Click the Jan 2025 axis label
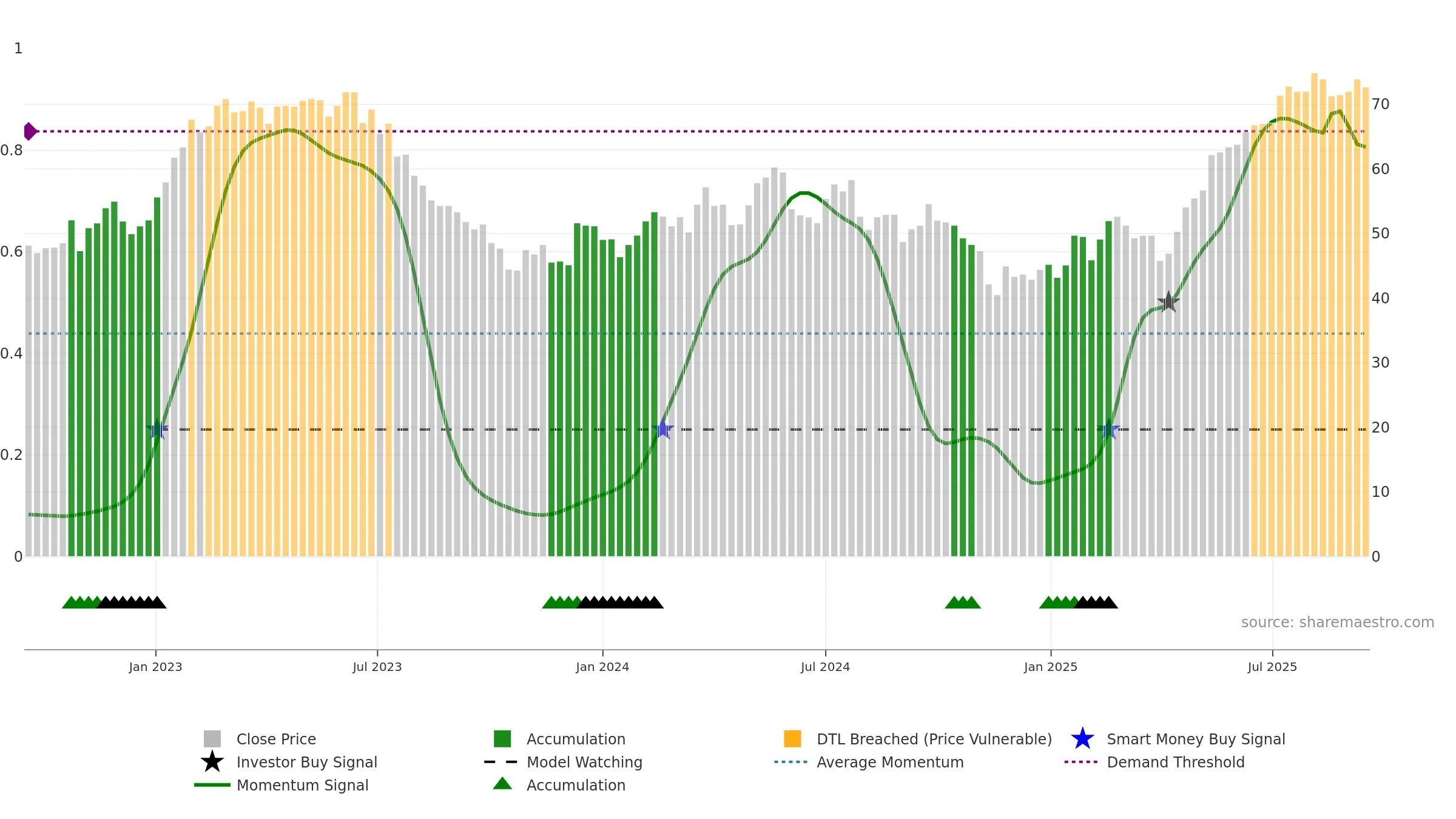Image resolution: width=1456 pixels, height=819 pixels. [1051, 667]
